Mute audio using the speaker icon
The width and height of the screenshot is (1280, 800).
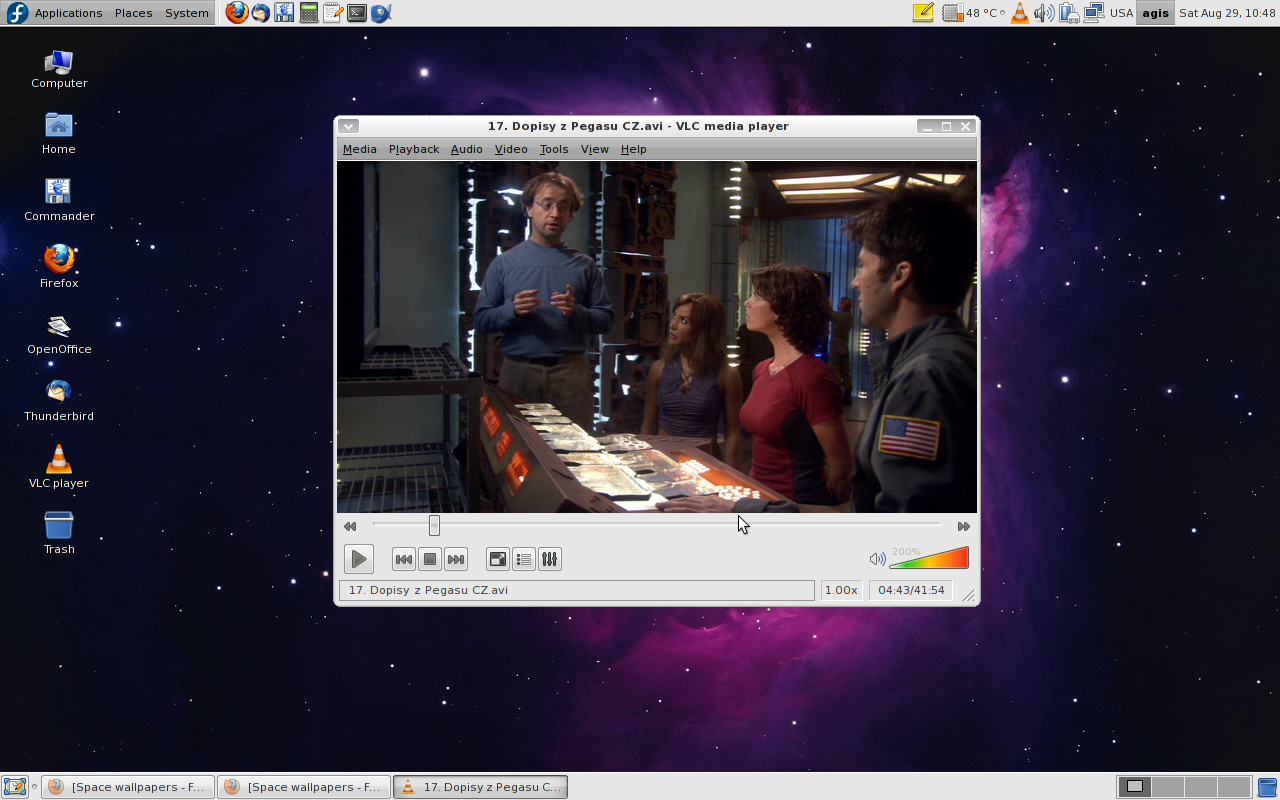[877, 559]
